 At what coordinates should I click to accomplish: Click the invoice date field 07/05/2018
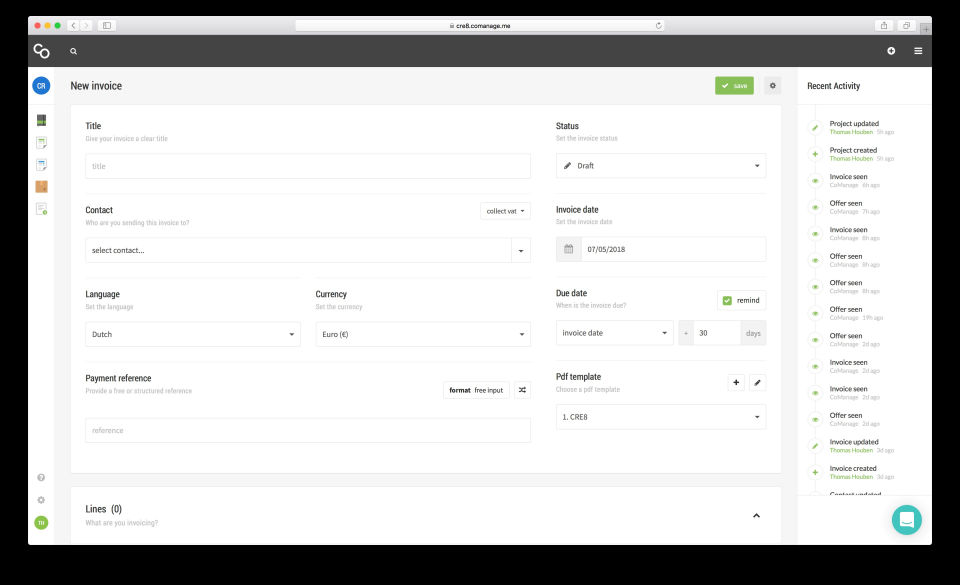pos(673,249)
